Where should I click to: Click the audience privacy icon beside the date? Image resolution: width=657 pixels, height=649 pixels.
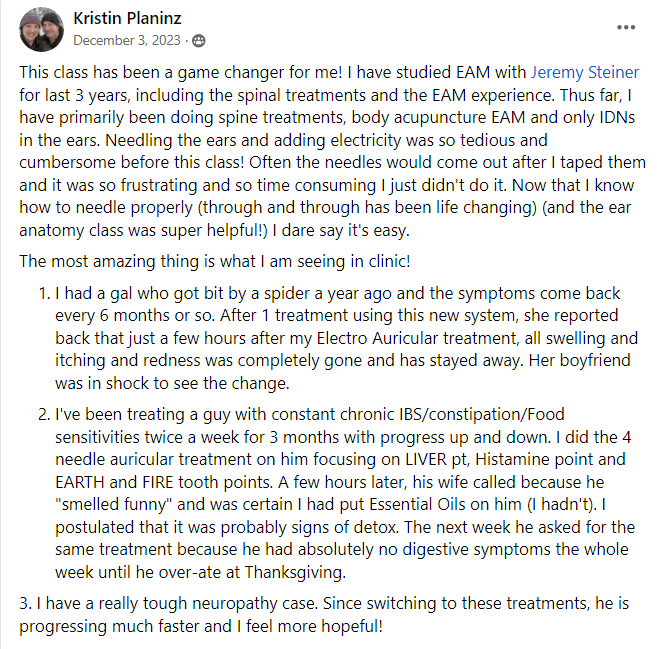click(x=198, y=41)
